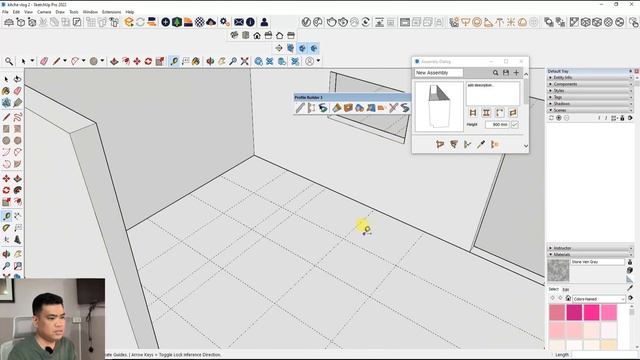
Task: Click the New Assembly name field
Action: point(439,73)
